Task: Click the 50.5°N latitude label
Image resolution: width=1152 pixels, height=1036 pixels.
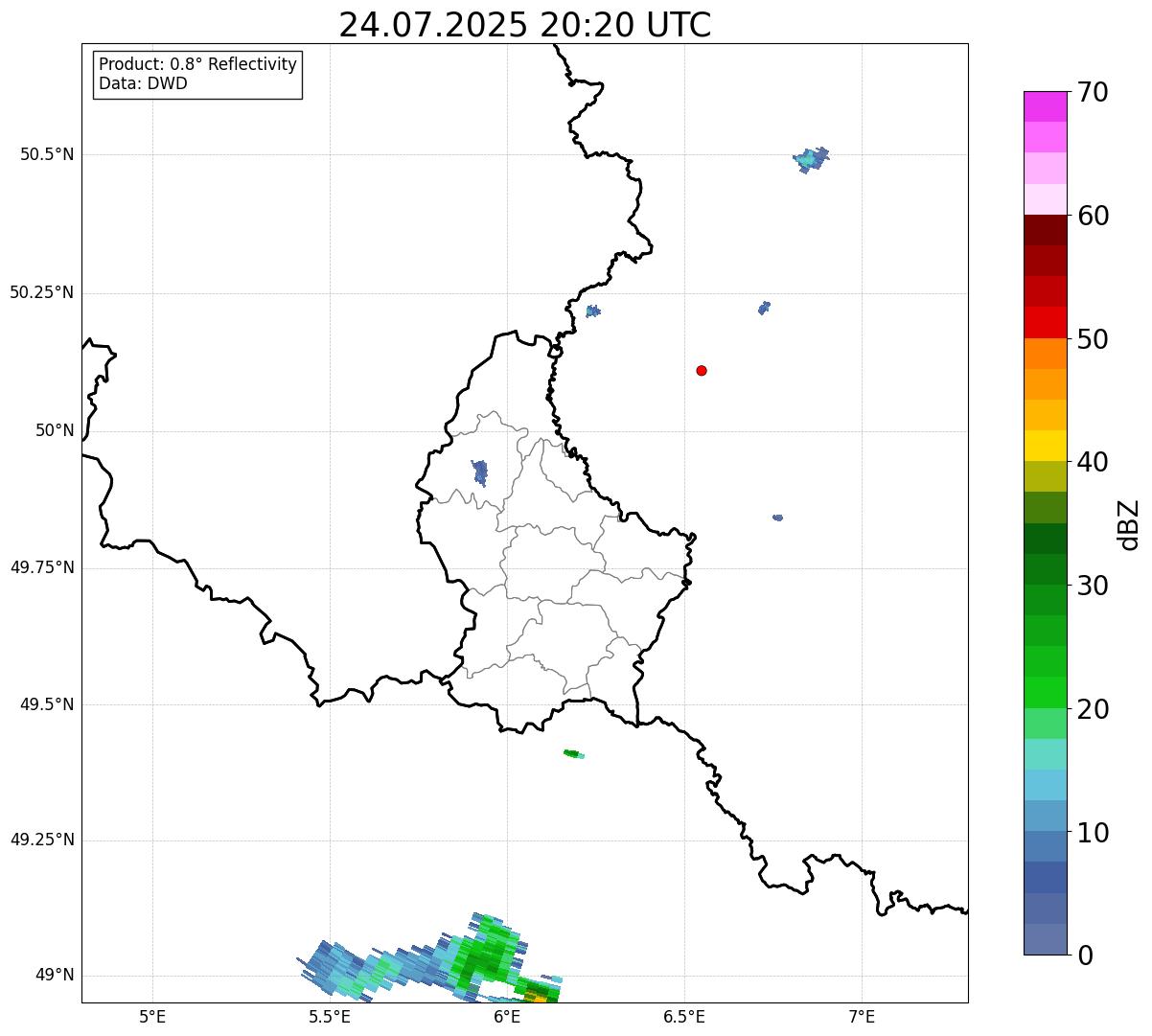Action: (x=47, y=154)
